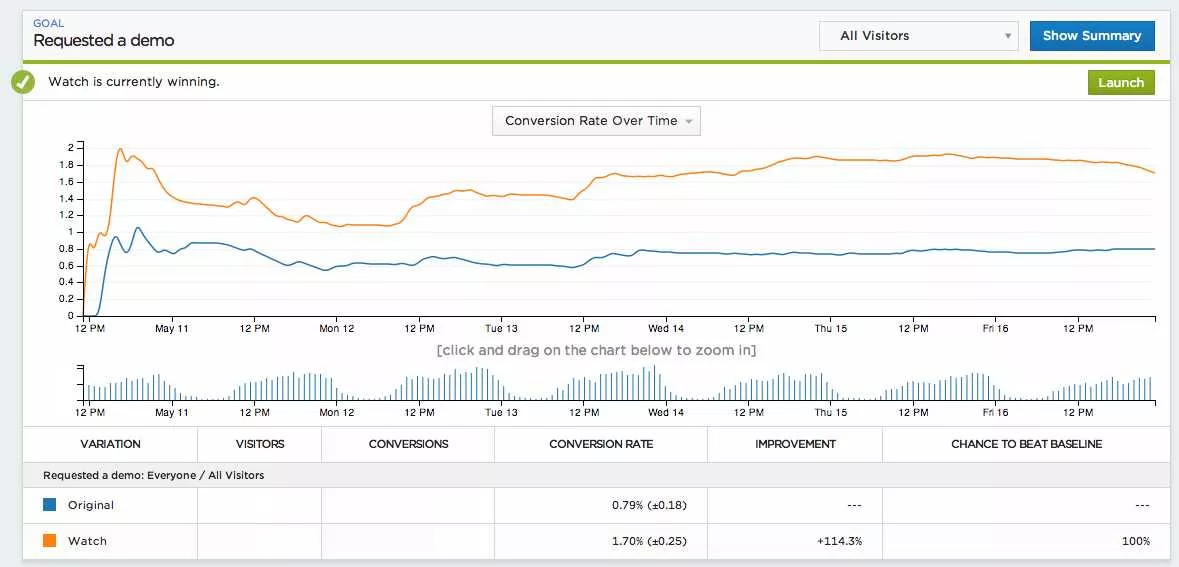
Task: Click the arrow on the All Visitors dropdown
Action: 1007,37
